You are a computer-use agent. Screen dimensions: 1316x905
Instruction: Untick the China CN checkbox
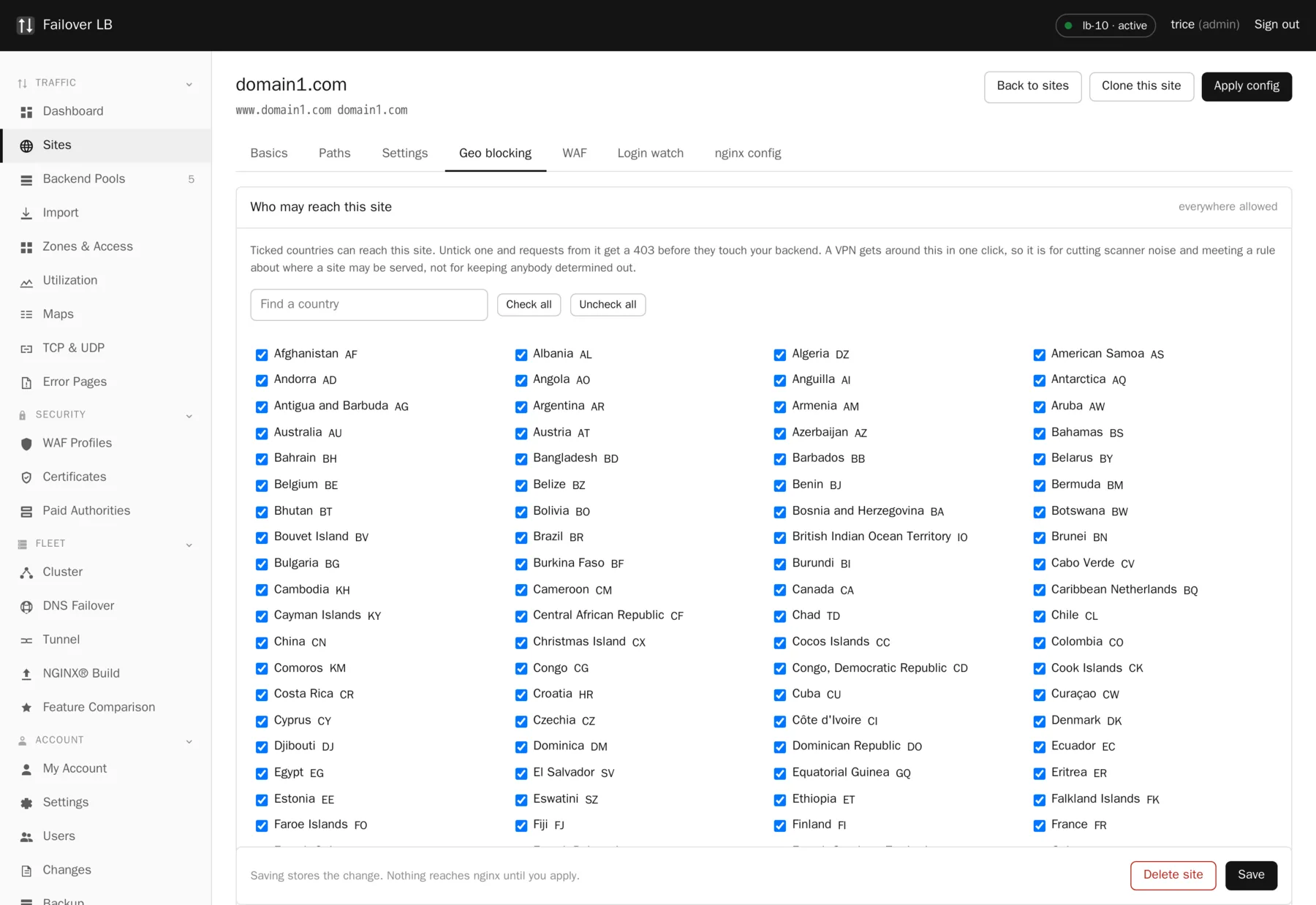pos(261,643)
